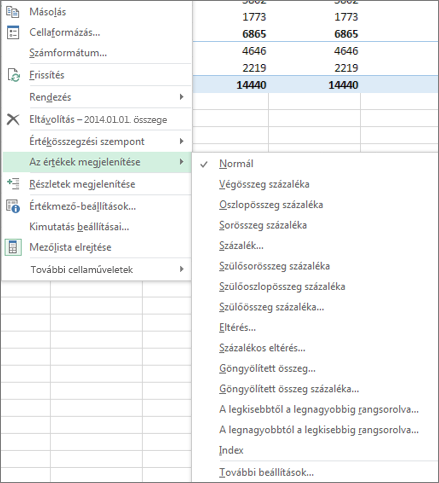This screenshot has height=483, width=439.
Task: Click the left cell showing 4646
Action: click(254, 51)
